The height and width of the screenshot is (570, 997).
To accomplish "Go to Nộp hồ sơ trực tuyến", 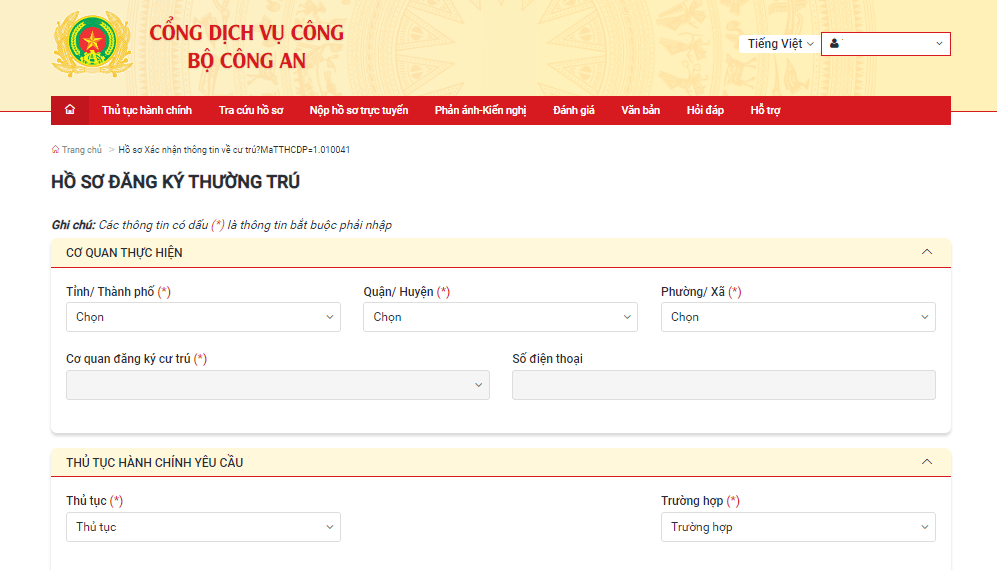I will coord(359,110).
